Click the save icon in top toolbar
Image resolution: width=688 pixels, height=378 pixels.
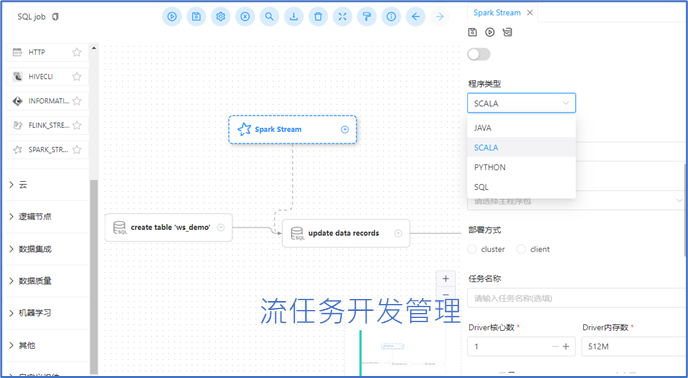196,17
